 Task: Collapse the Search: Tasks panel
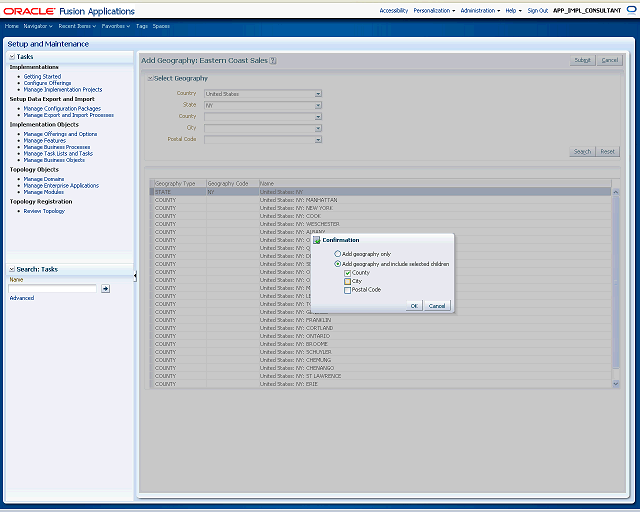(12, 269)
